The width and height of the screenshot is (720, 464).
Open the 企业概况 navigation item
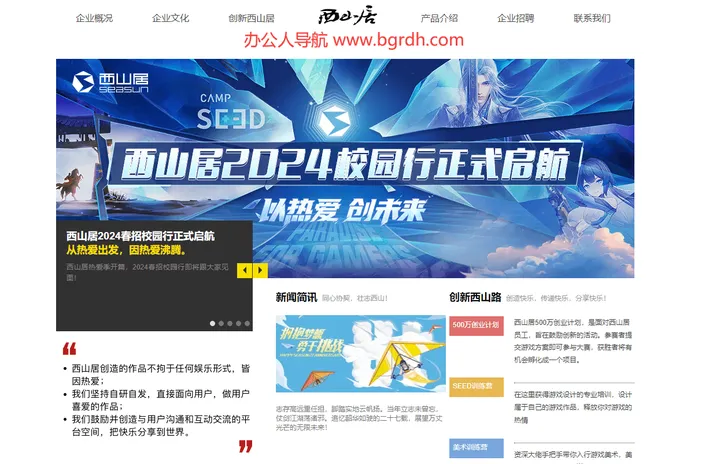(94, 18)
